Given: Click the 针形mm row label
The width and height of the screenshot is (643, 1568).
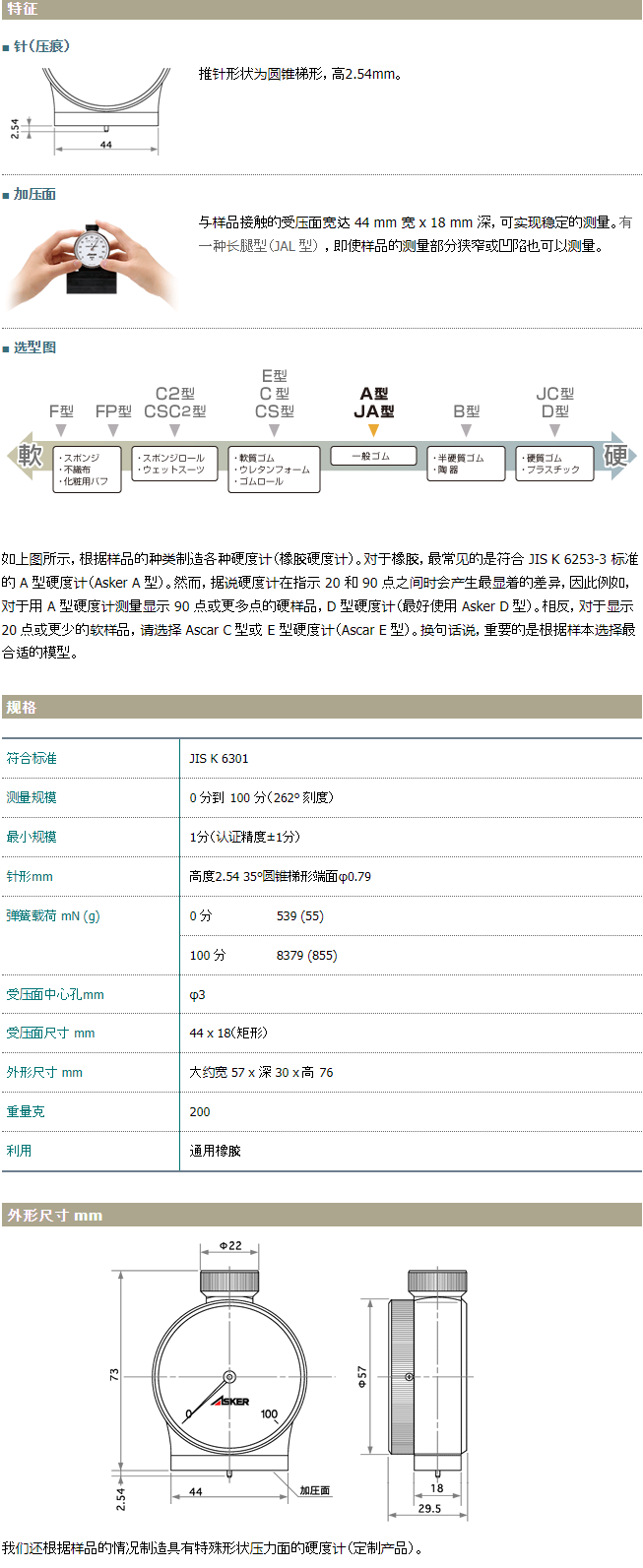Looking at the screenshot, I should pyautogui.click(x=30, y=876).
